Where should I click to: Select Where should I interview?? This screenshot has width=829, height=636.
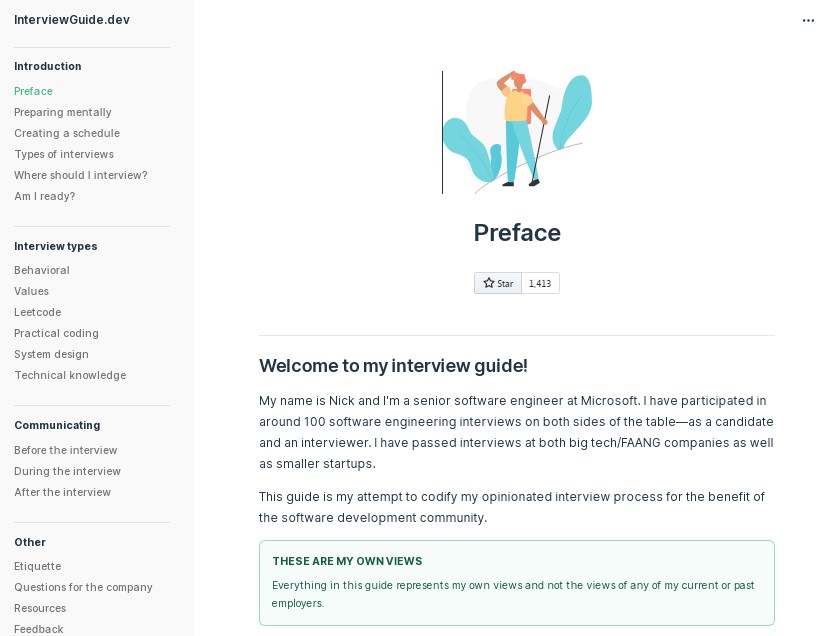80,175
